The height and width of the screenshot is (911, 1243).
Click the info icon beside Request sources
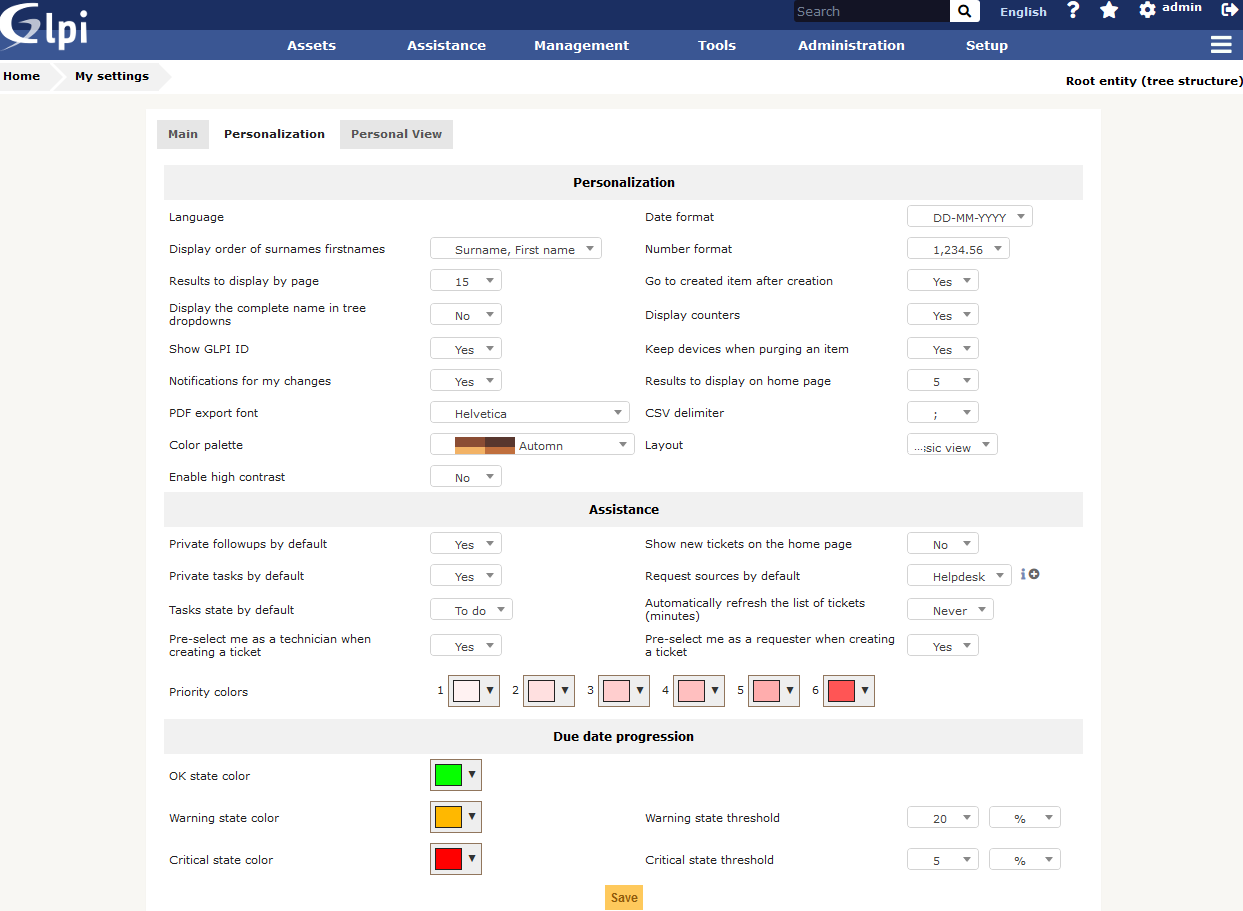pos(1023,574)
